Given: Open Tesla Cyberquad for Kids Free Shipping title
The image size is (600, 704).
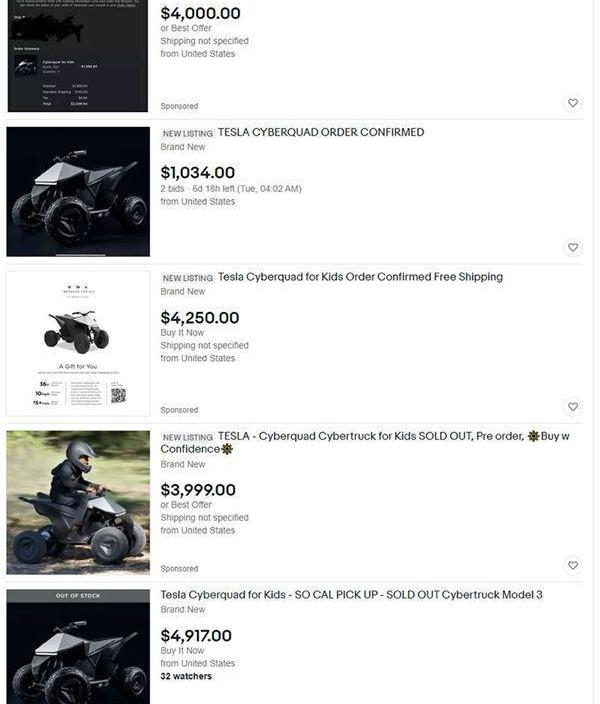Looking at the screenshot, I should pyautogui.click(x=360, y=277).
